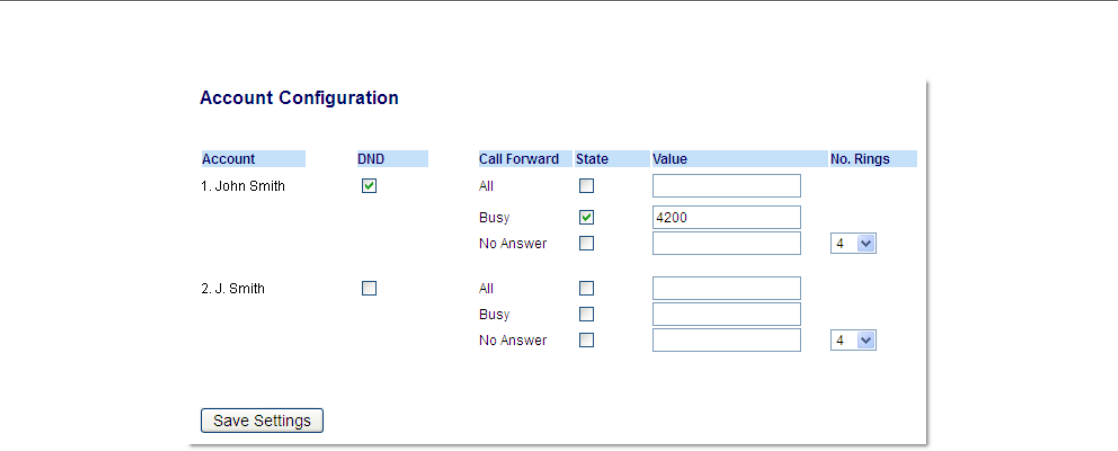Click the Save Settings button
The height and width of the screenshot is (451, 1118).
[262, 421]
